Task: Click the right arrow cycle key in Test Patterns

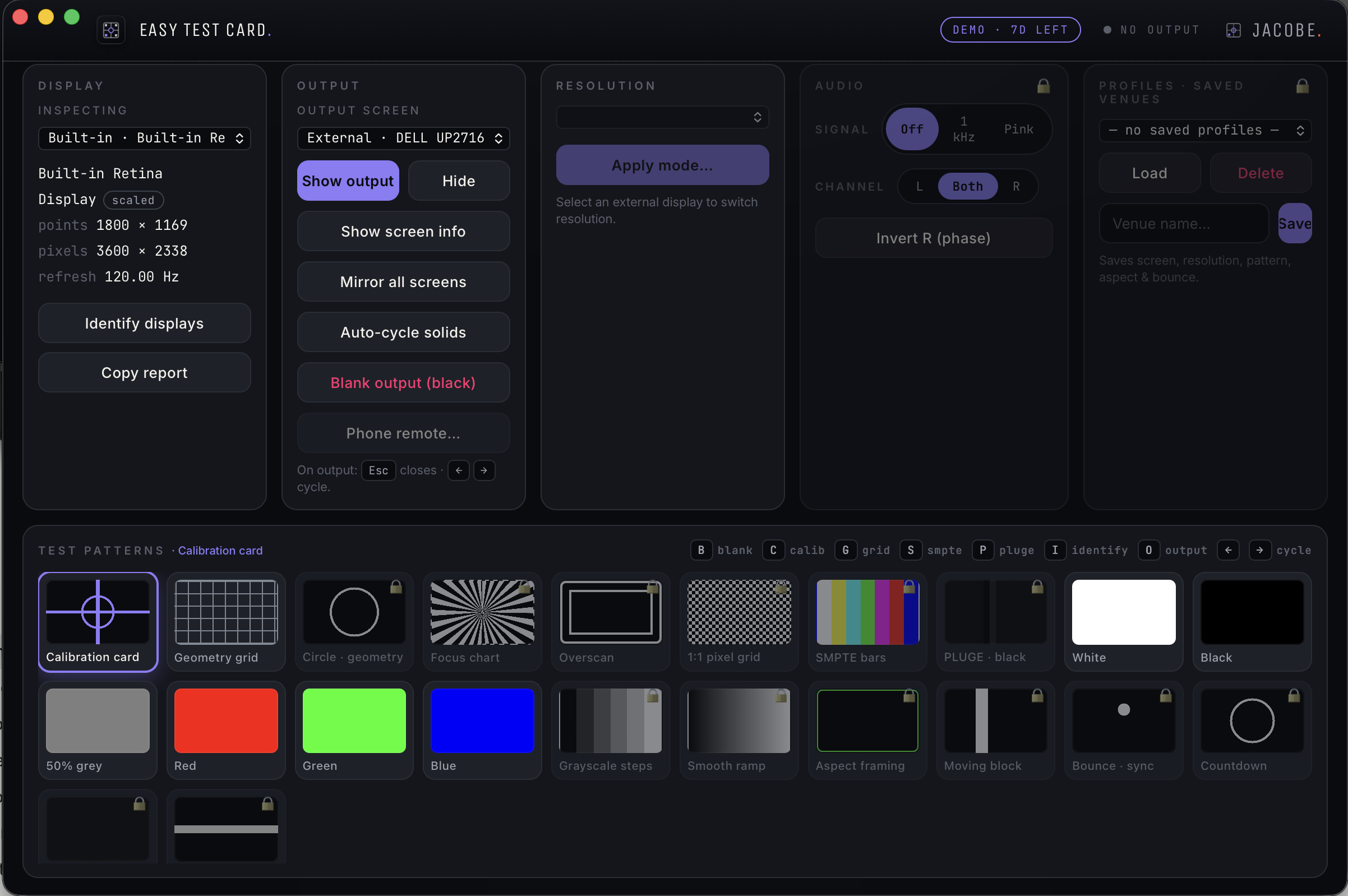Action: (1259, 550)
